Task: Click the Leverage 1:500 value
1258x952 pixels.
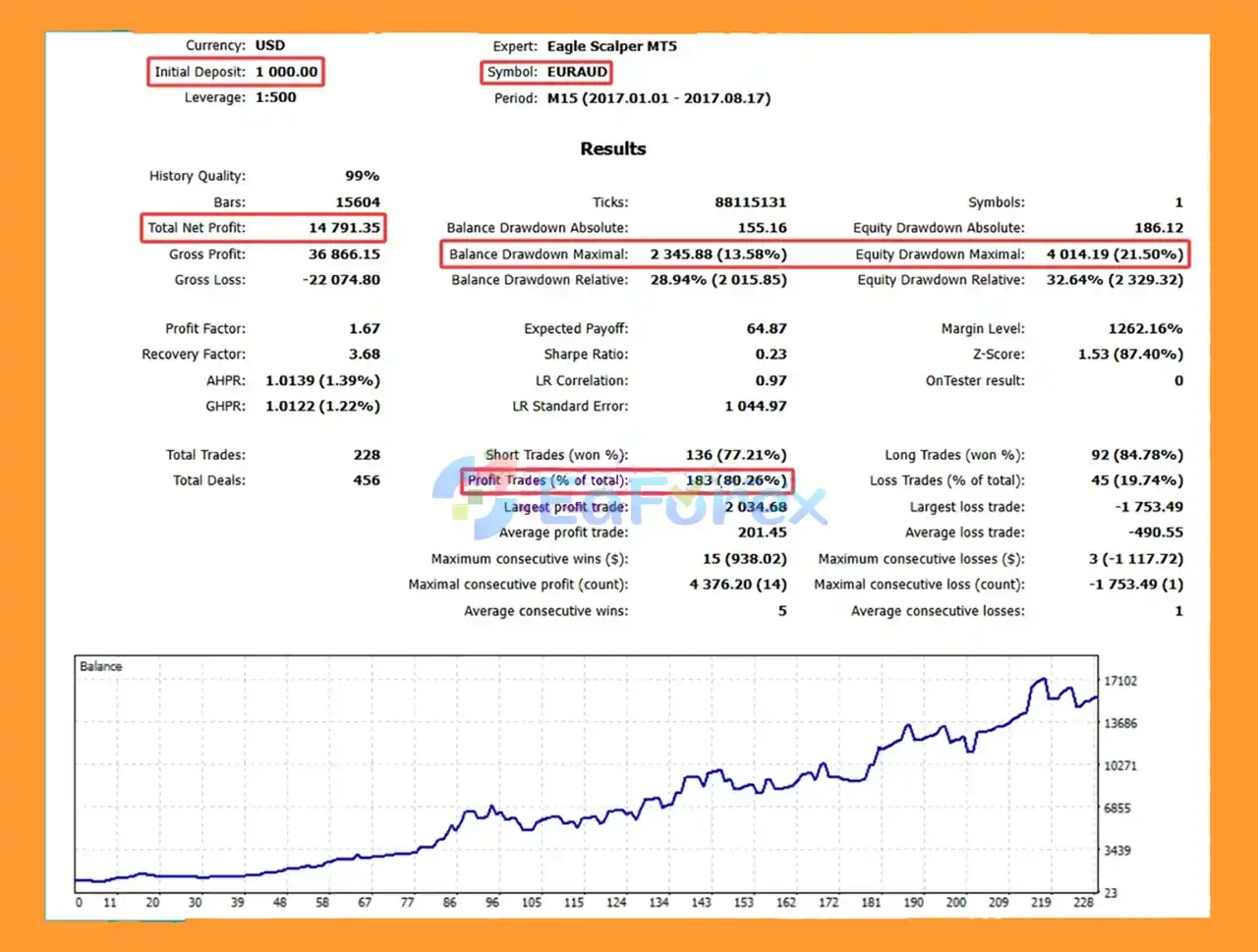Action: tap(275, 97)
